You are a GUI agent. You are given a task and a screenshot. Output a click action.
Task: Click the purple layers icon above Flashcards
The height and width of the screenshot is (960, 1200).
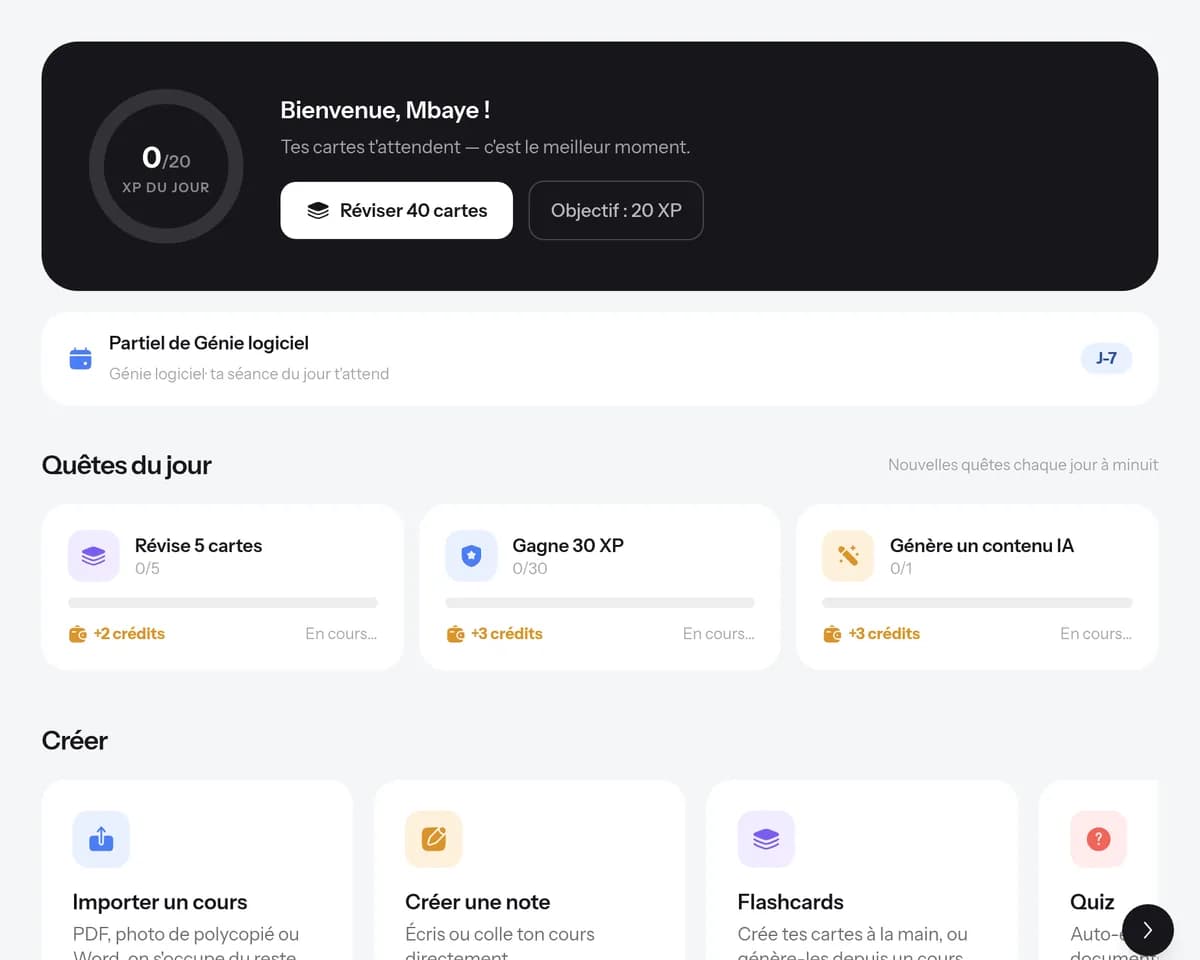(x=766, y=839)
